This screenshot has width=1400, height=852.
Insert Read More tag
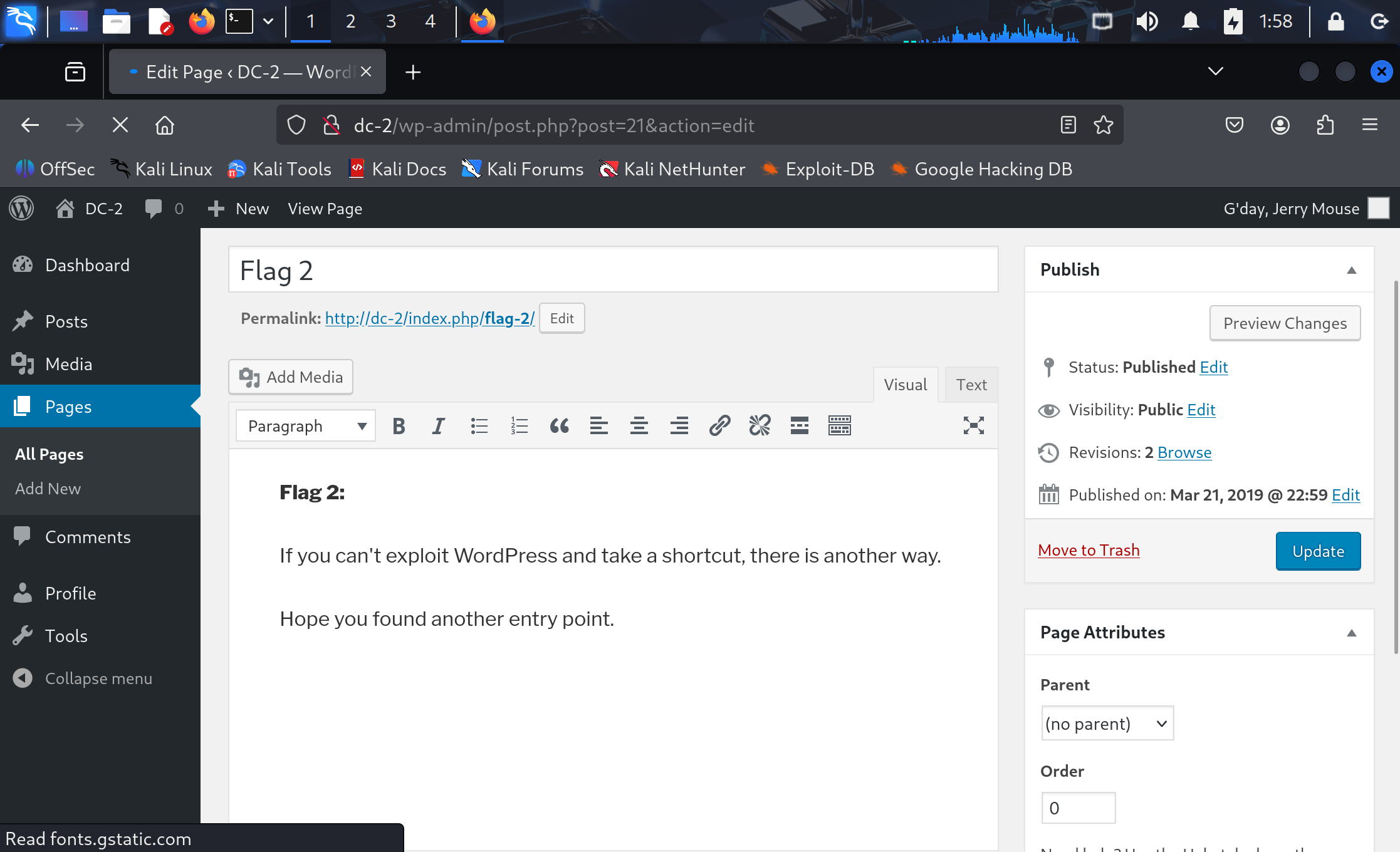pyautogui.click(x=800, y=426)
